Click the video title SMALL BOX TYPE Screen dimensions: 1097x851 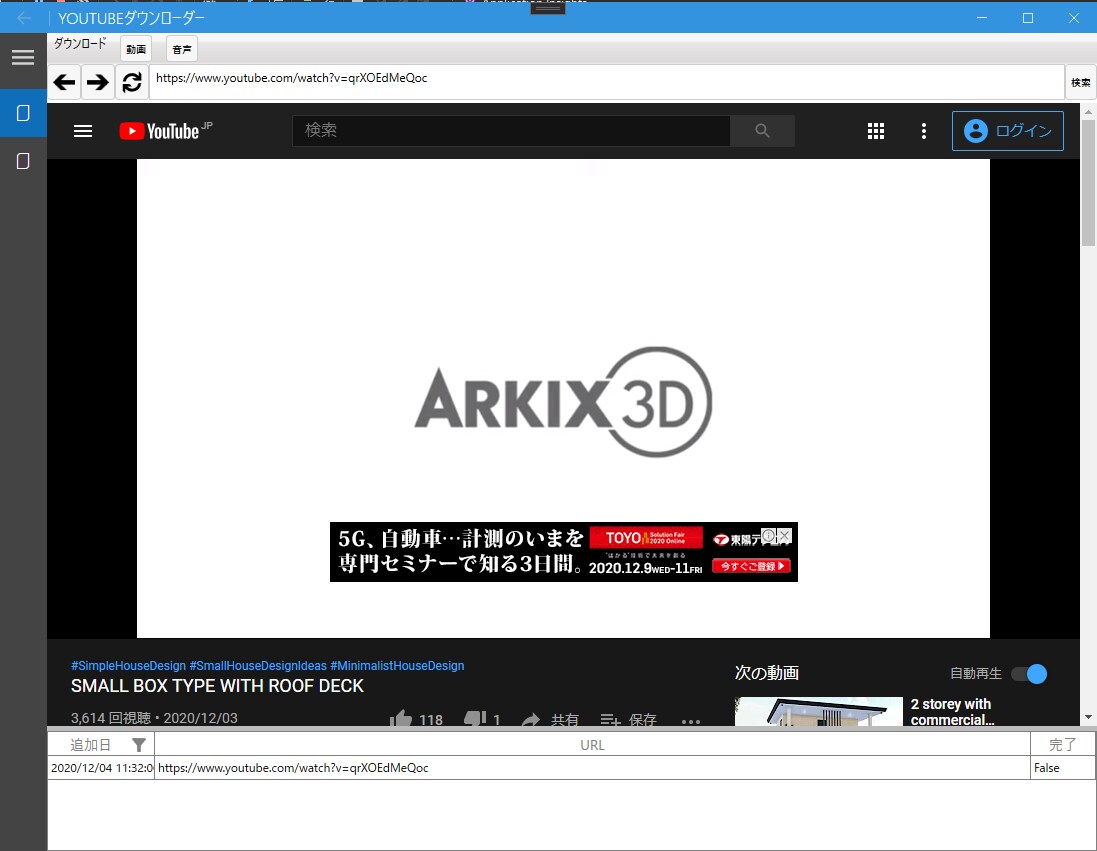217,686
